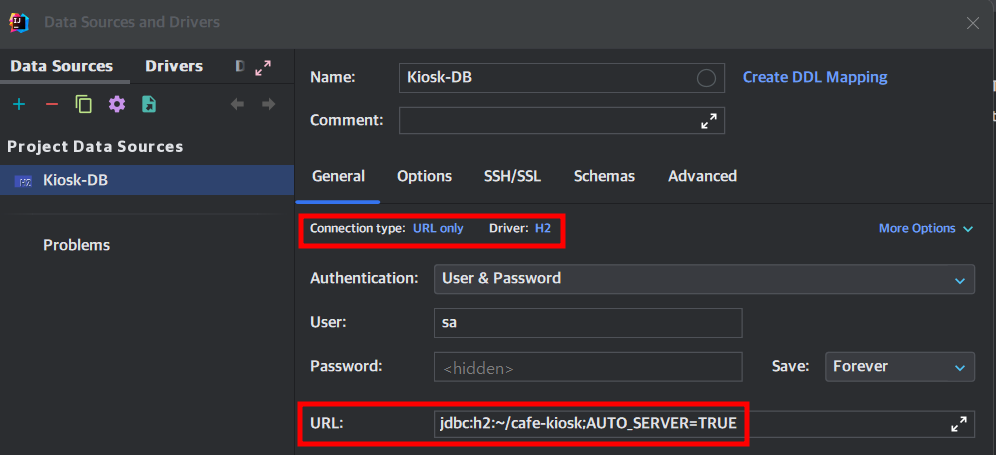The image size is (996, 455).
Task: Expand More Options dropdown
Action: point(925,228)
